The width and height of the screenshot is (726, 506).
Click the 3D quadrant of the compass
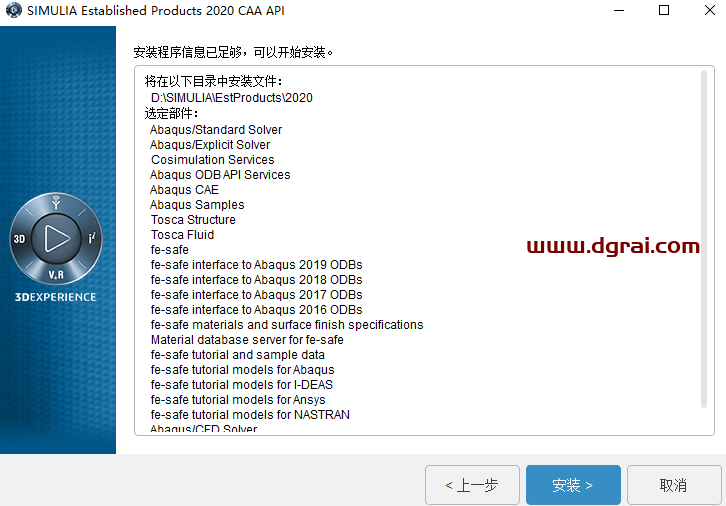[x=20, y=240]
